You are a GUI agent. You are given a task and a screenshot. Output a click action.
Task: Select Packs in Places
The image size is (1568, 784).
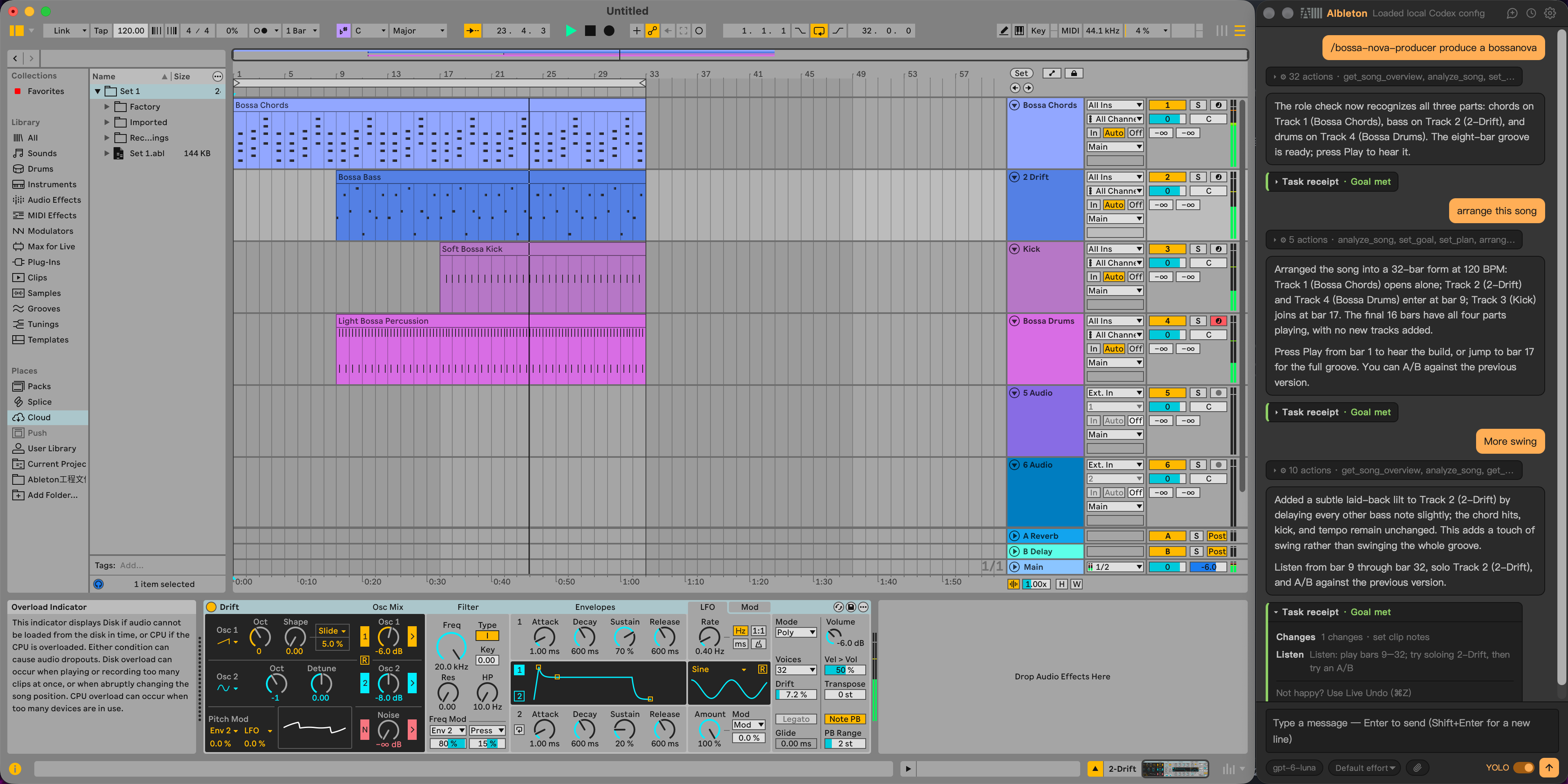(x=39, y=386)
